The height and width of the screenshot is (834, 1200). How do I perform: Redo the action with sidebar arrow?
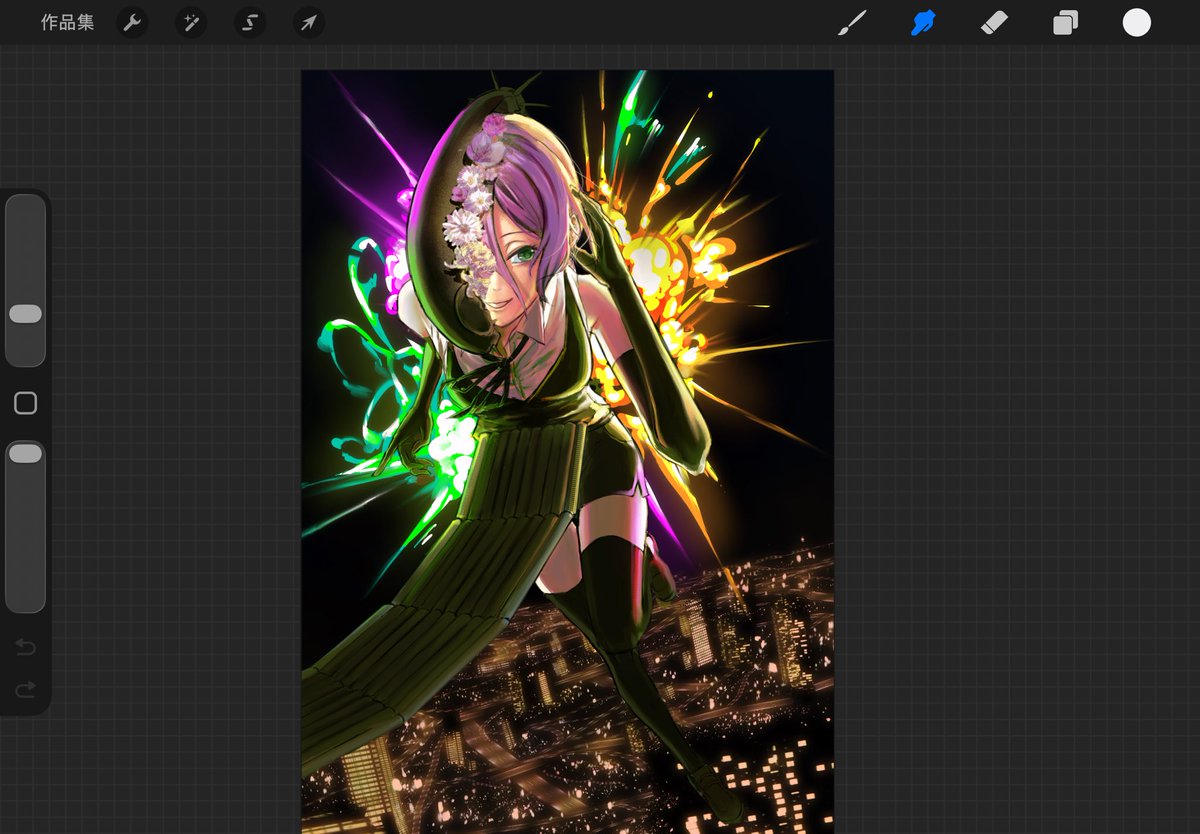click(25, 689)
